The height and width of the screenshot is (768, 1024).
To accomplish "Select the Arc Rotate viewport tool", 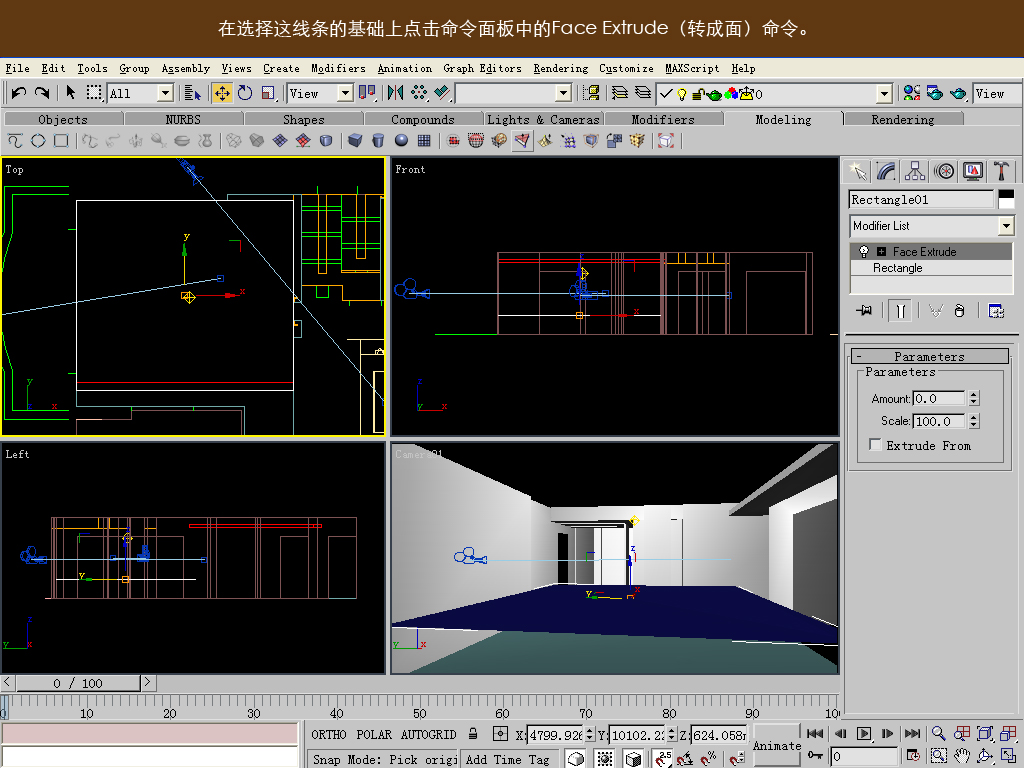I will tap(985, 756).
